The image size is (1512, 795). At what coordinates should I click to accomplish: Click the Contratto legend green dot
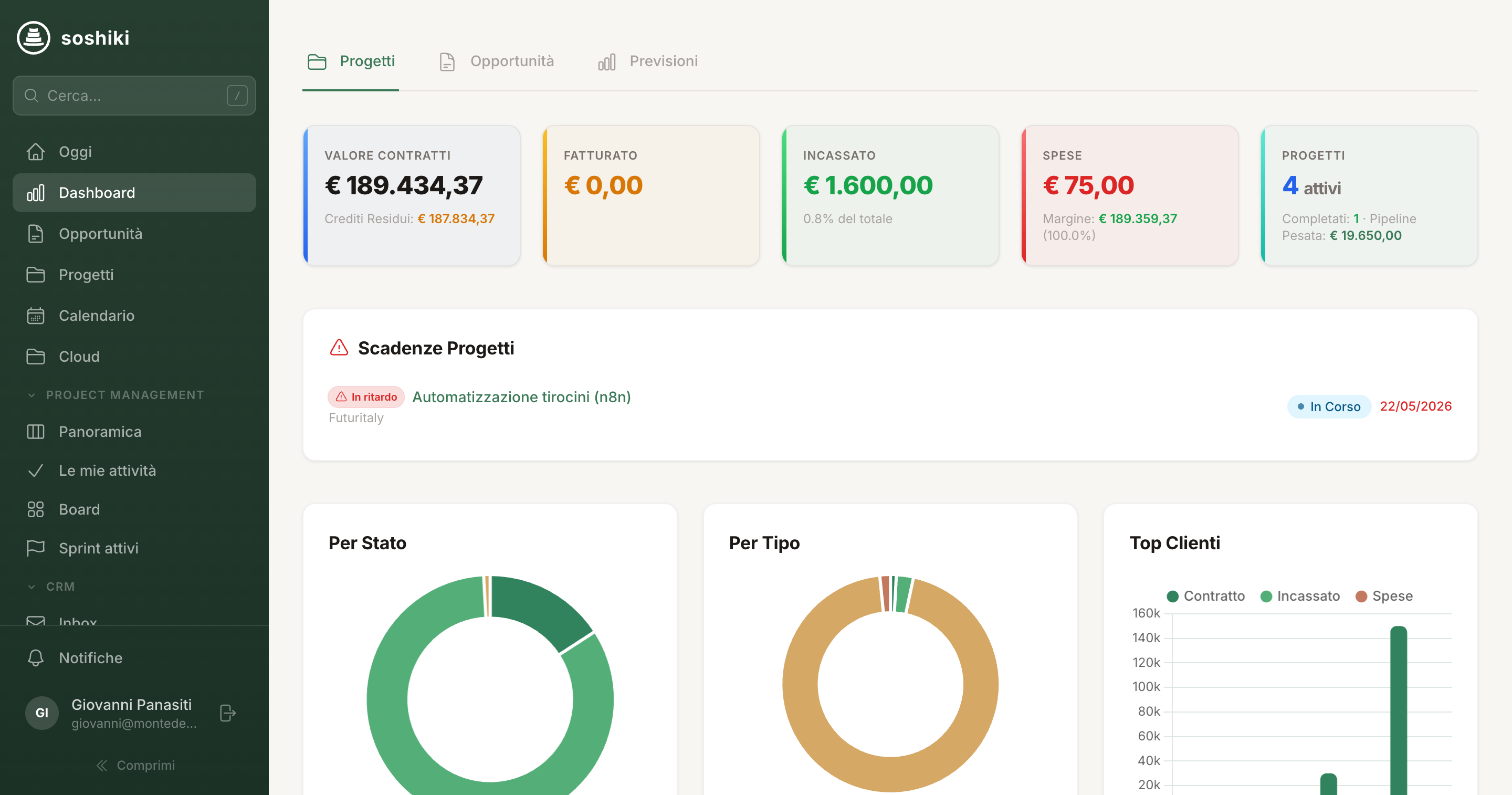[1173, 597]
